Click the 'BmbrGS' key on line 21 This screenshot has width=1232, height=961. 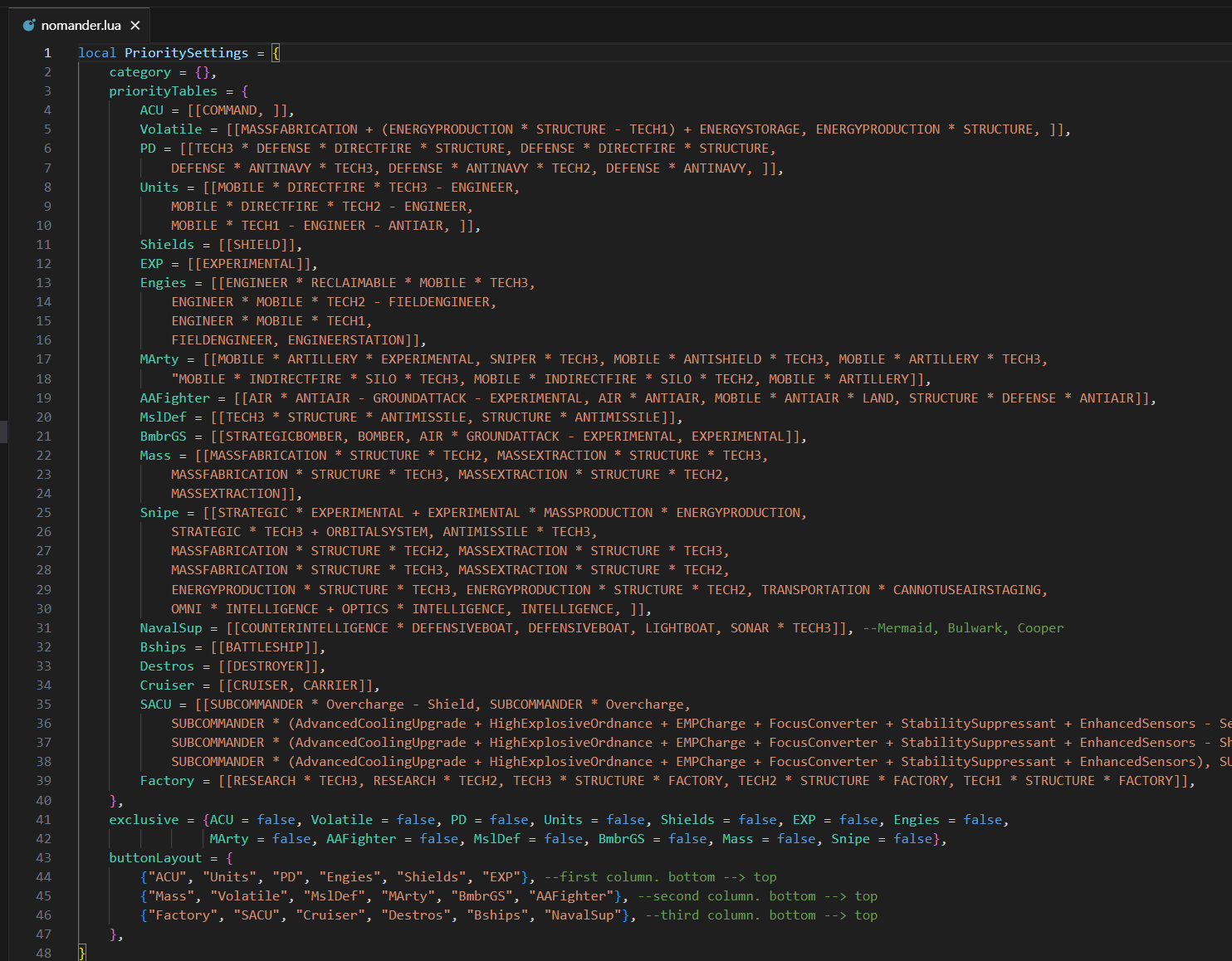tap(164, 436)
